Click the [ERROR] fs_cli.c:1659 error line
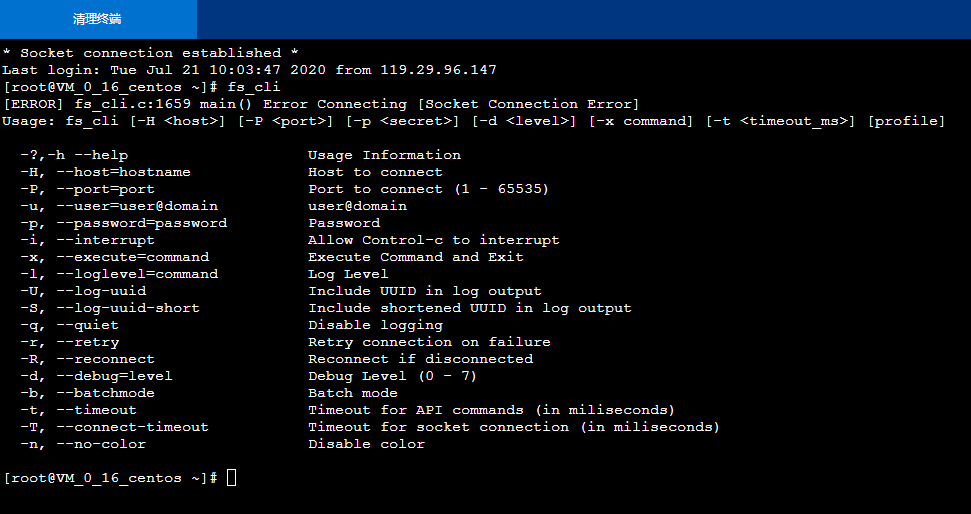971x514 pixels. click(320, 104)
